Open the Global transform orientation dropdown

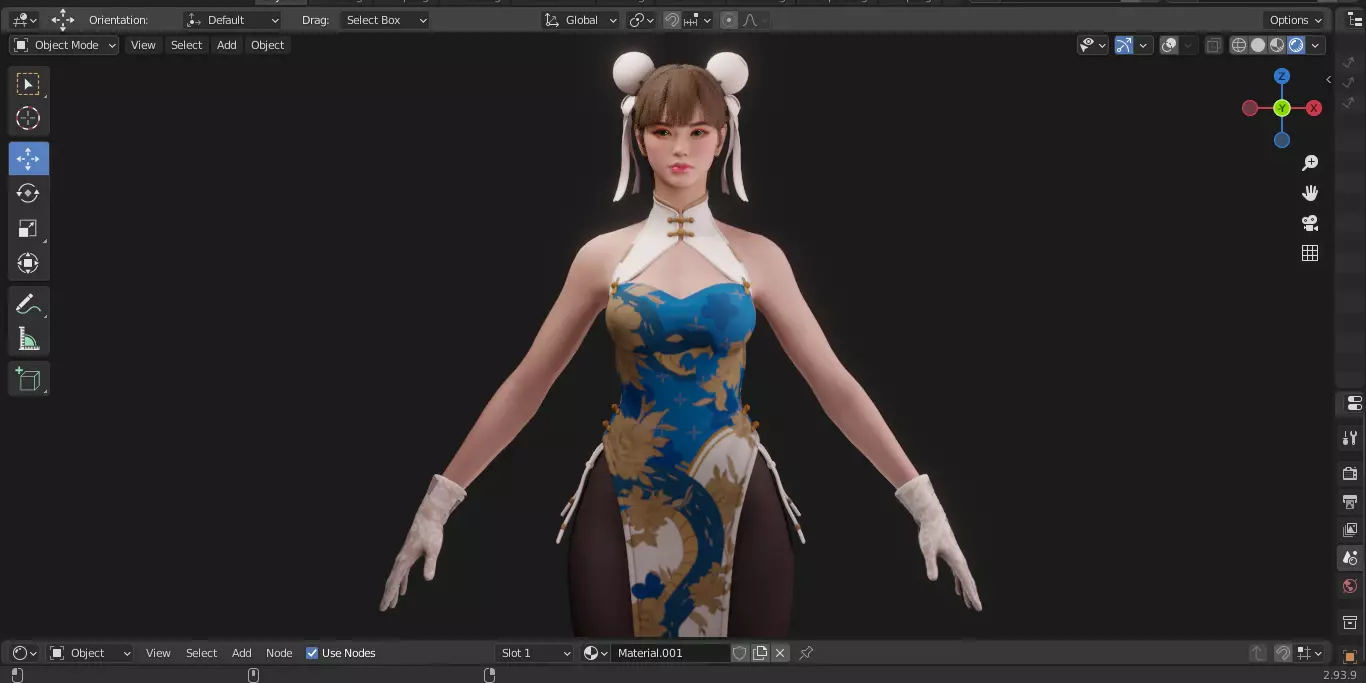[x=581, y=20]
